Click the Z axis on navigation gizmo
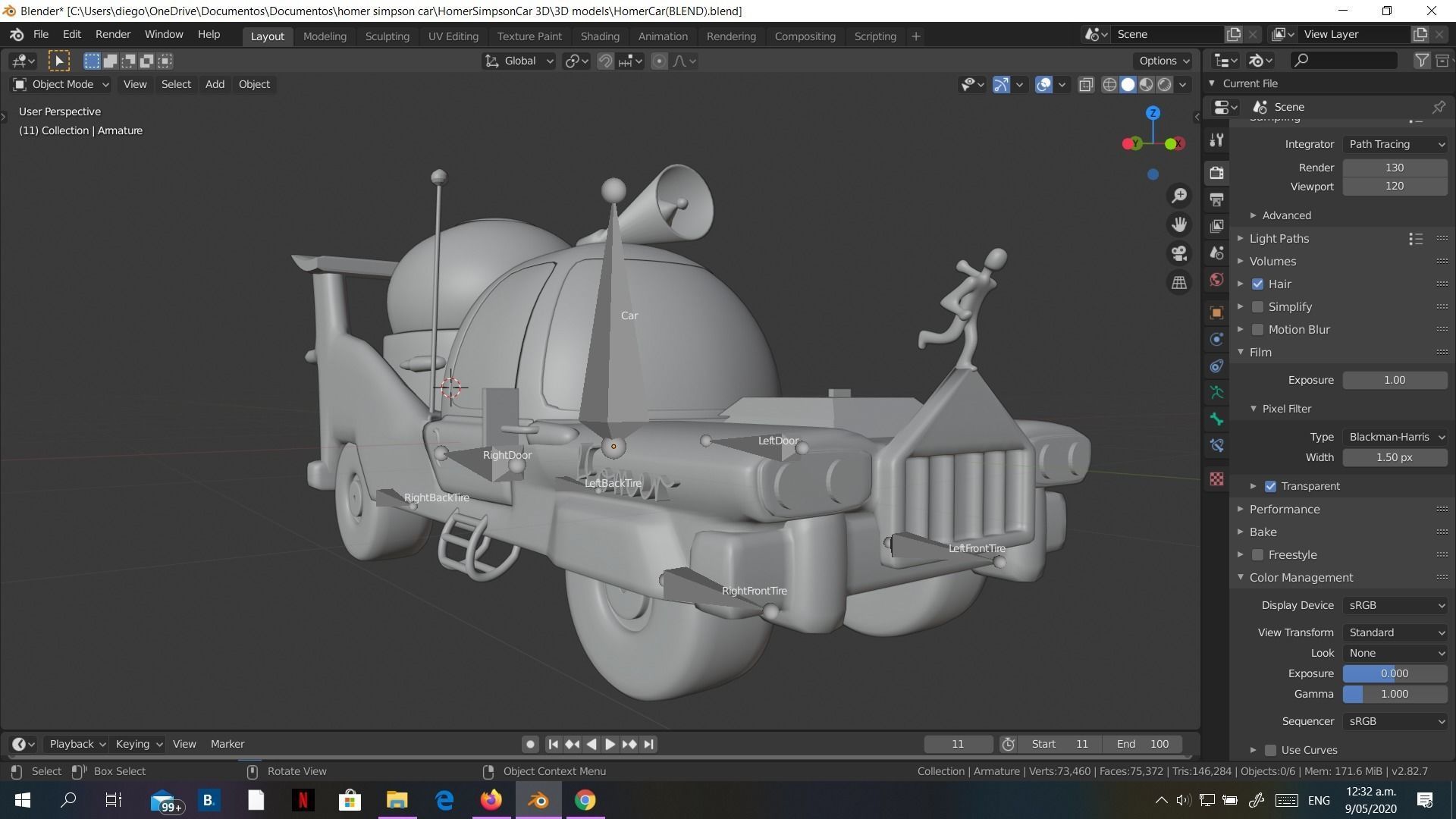Viewport: 1456px width, 819px height. click(1153, 113)
